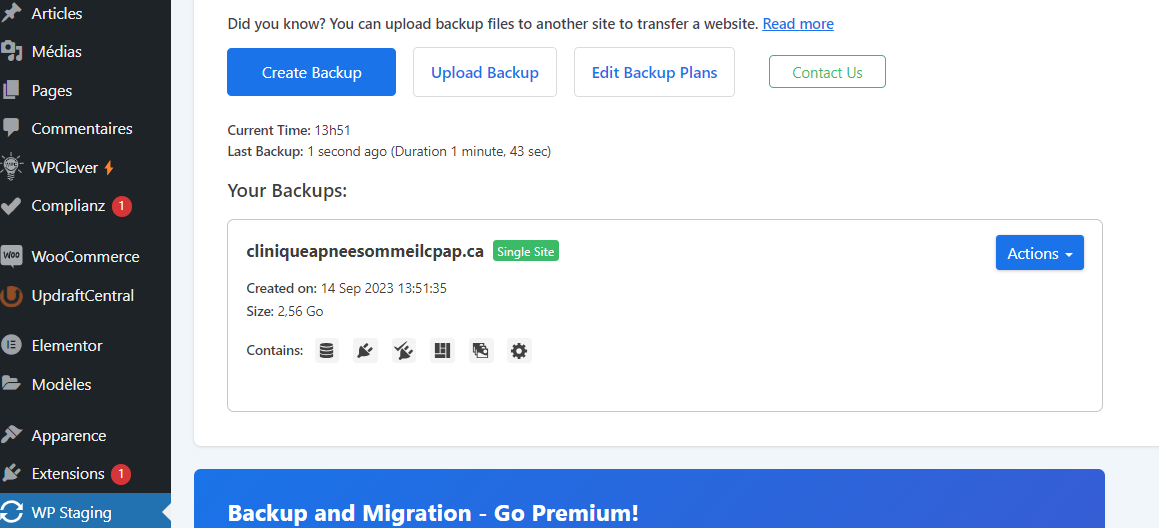Viewport: 1159px width, 528px height.
Task: Click the Create Backup button
Action: [x=311, y=72]
